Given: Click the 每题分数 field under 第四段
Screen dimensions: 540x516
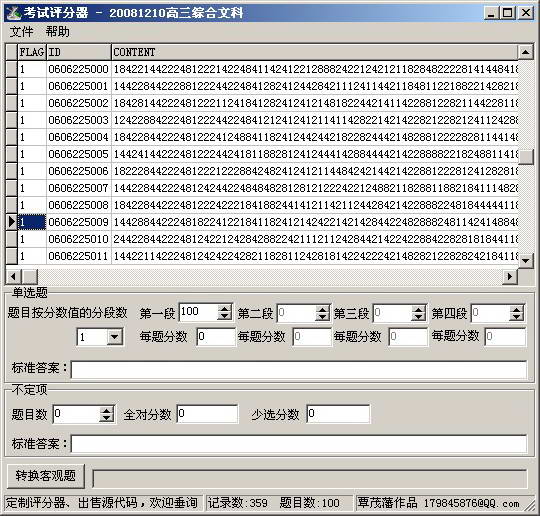Looking at the screenshot, I should [x=505, y=337].
